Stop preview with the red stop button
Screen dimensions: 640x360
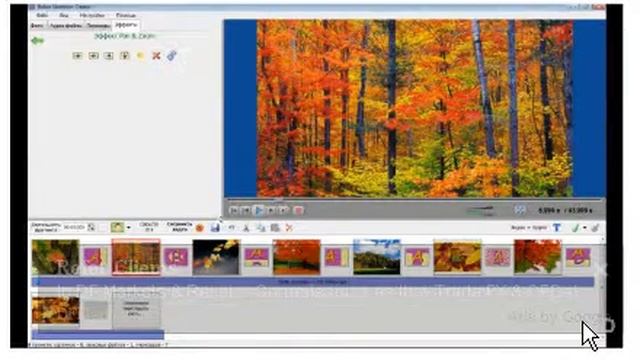pos(298,210)
